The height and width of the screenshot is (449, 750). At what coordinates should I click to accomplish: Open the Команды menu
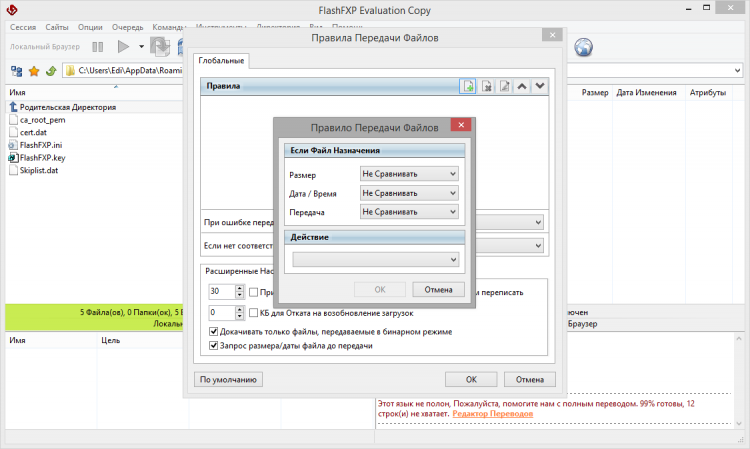coord(167,27)
